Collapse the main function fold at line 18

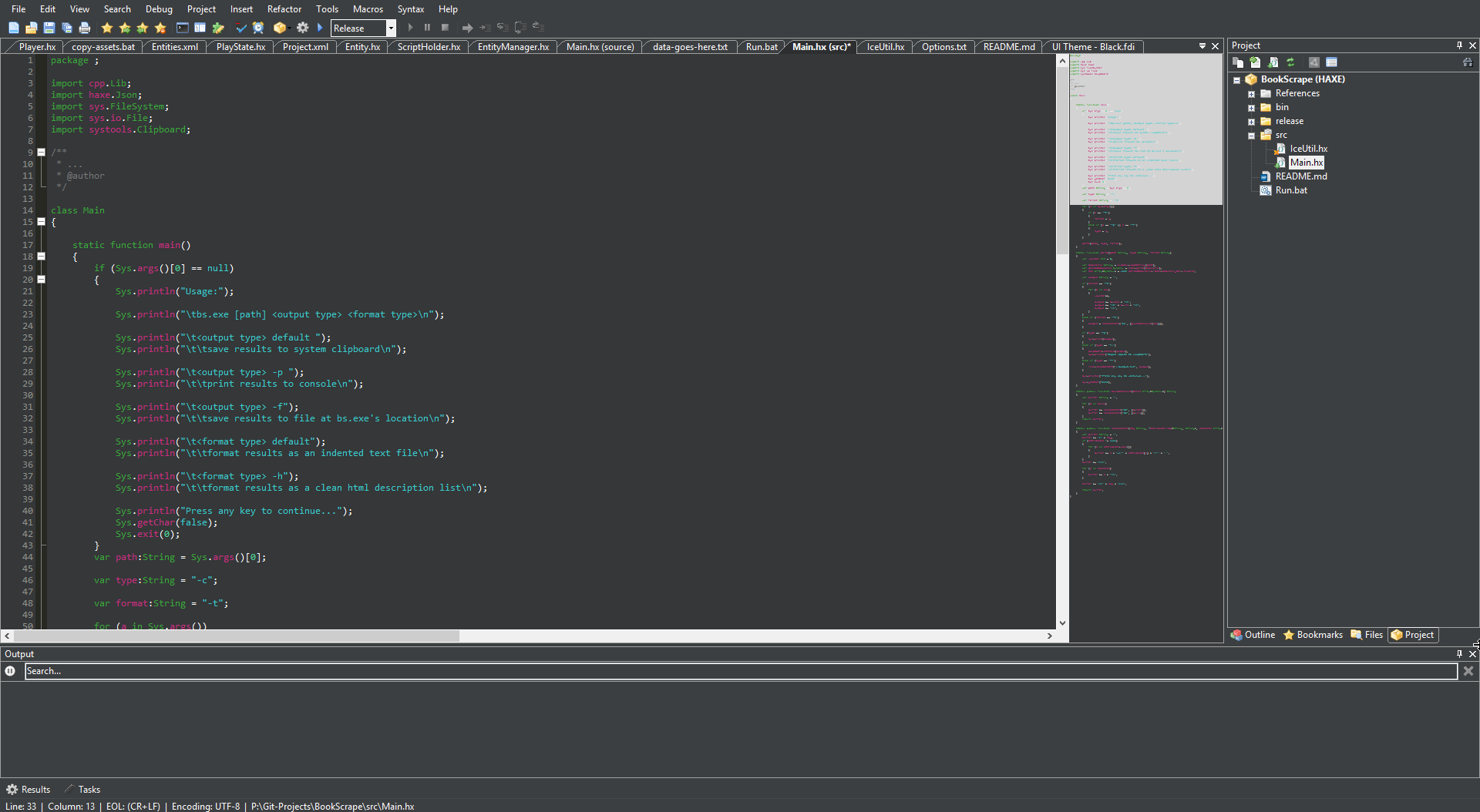pos(42,257)
